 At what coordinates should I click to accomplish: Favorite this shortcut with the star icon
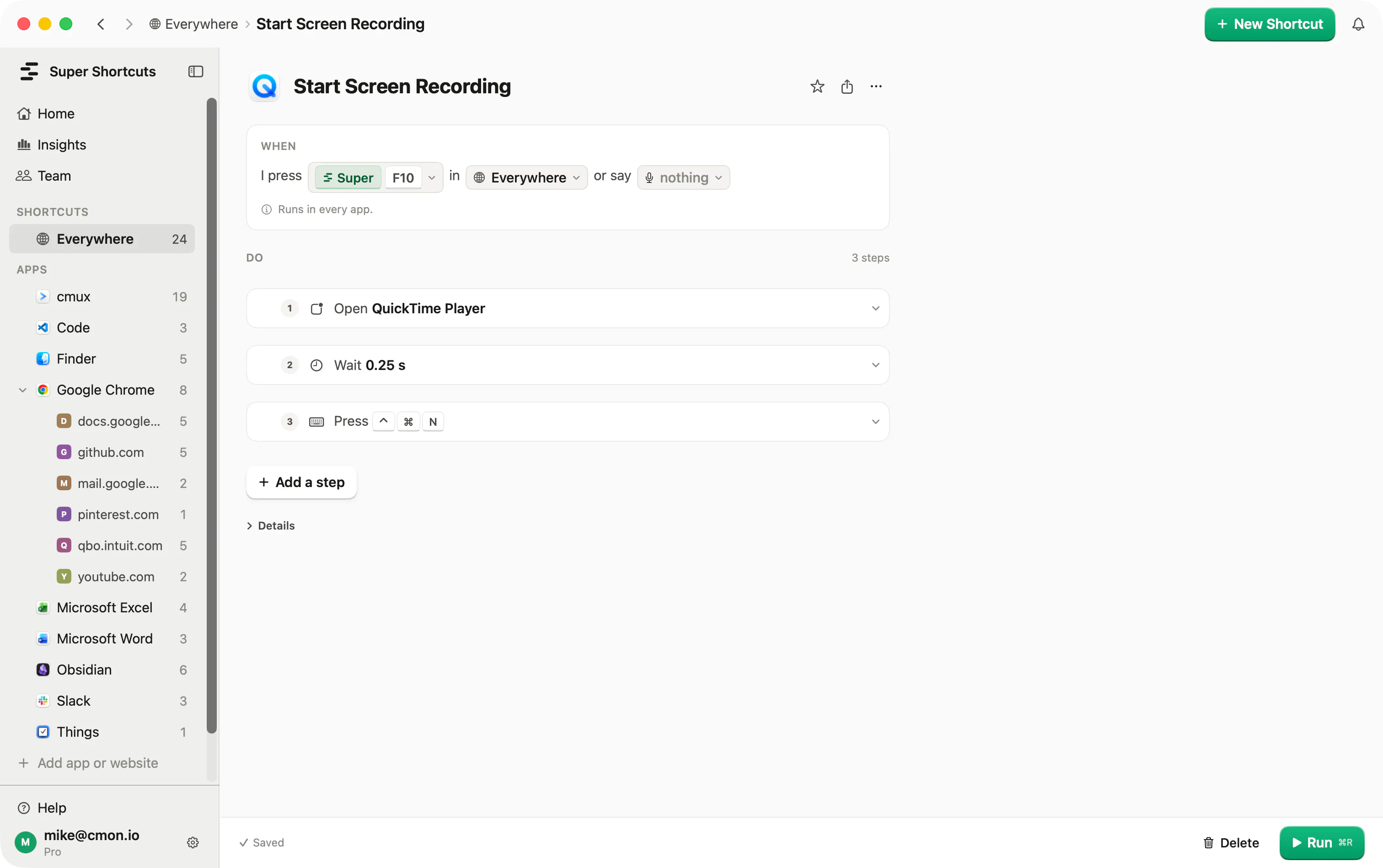pos(817,86)
